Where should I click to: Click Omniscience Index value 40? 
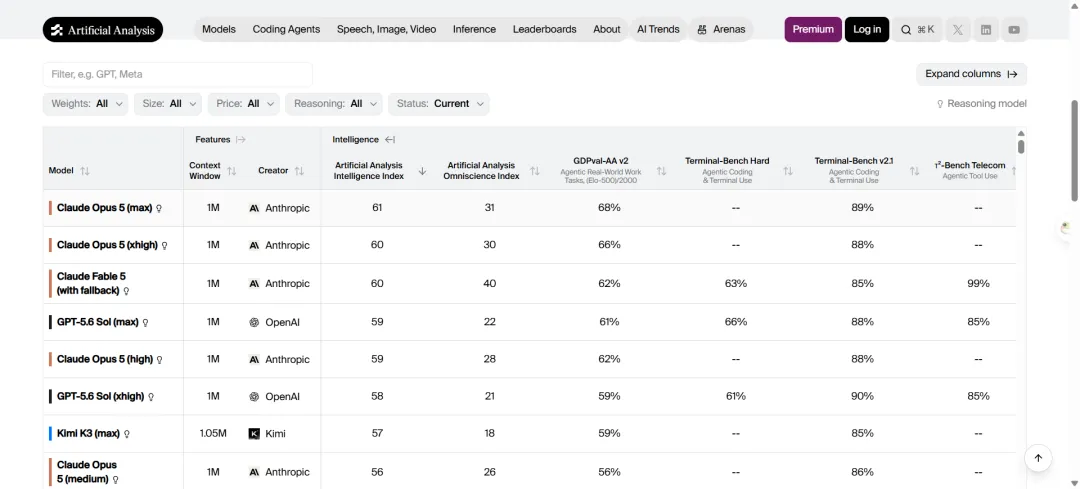click(x=489, y=284)
